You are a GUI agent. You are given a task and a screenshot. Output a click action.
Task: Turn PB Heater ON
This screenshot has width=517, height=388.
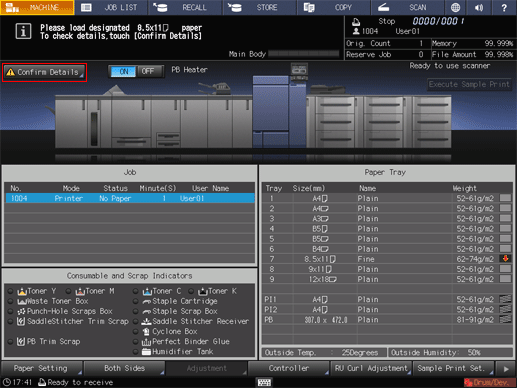click(x=123, y=71)
